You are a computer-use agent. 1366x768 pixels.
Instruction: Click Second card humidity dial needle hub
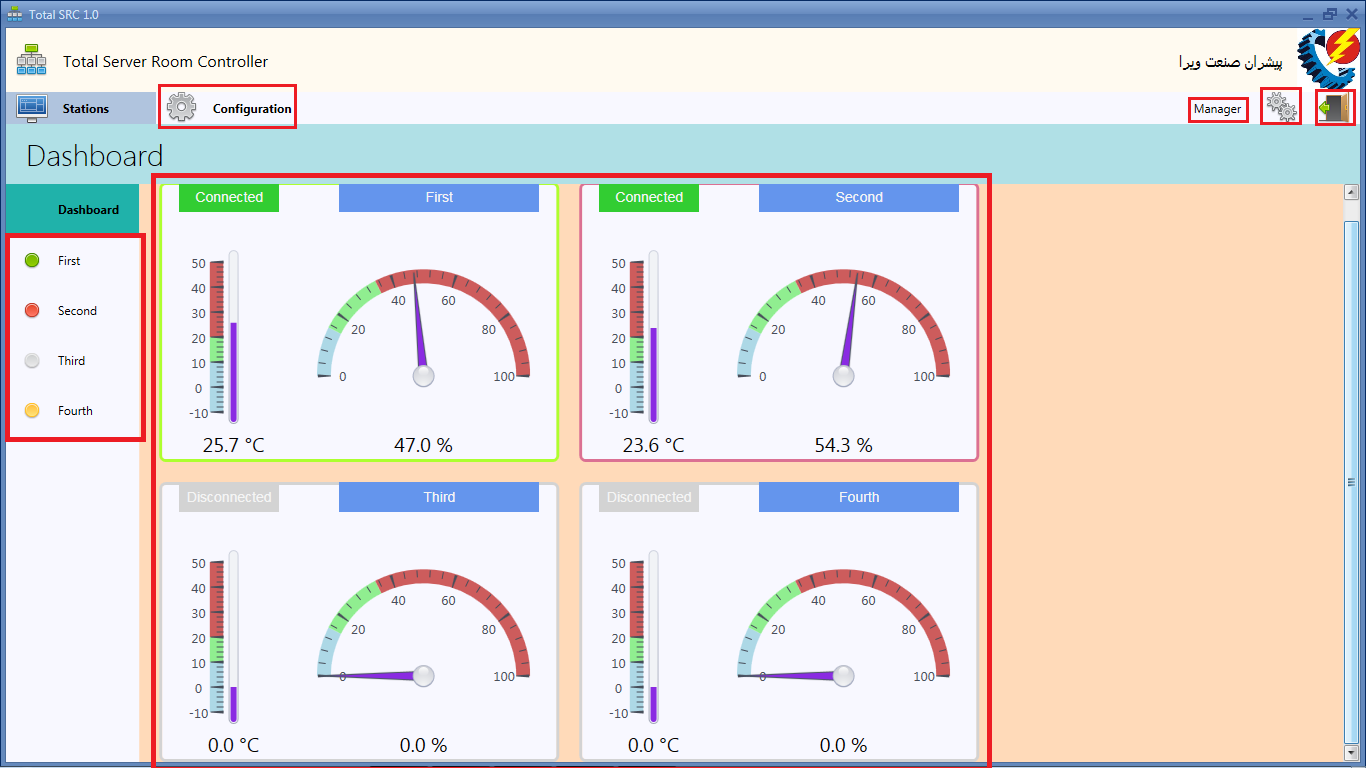pos(844,376)
